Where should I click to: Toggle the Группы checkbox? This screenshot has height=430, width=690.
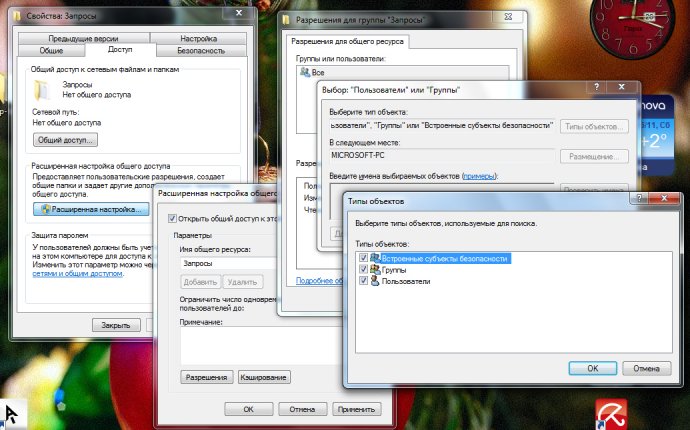pyautogui.click(x=363, y=269)
